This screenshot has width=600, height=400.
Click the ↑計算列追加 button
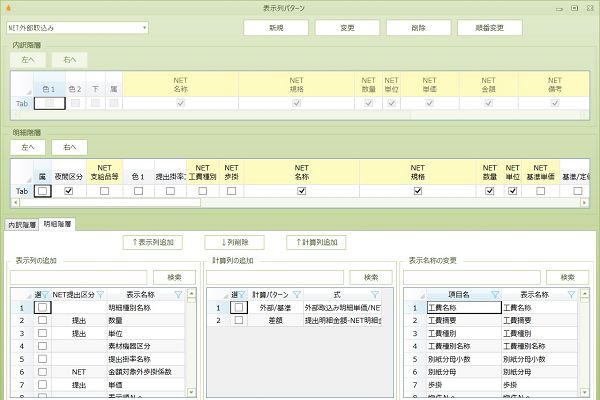pos(316,242)
